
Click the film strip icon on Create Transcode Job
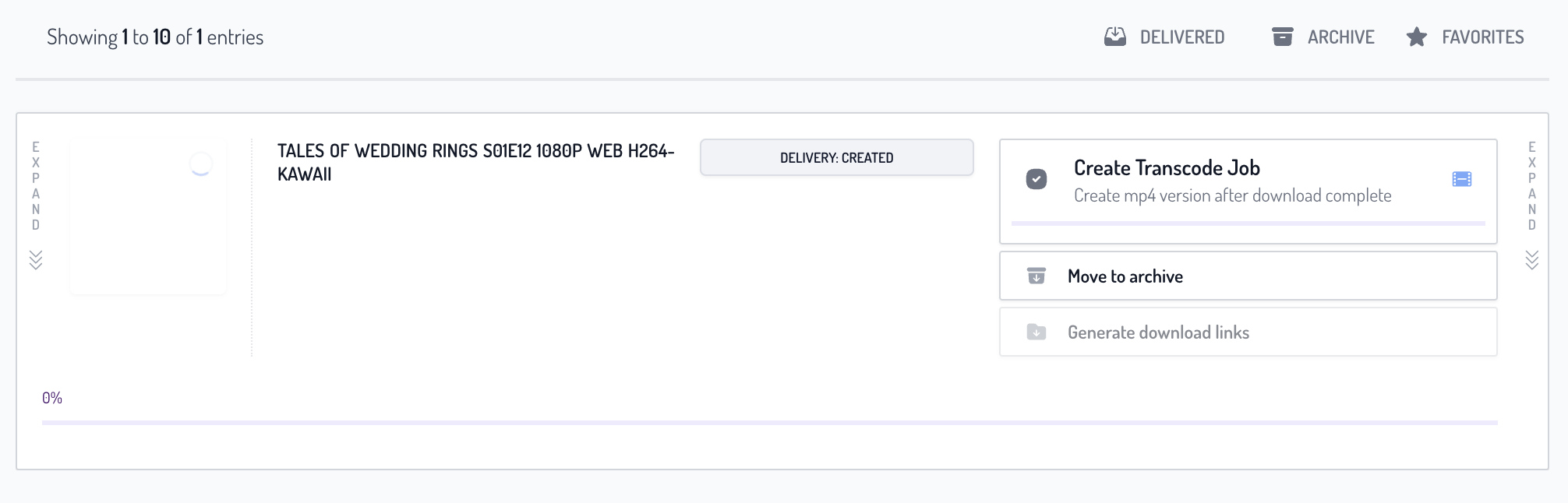tap(1463, 178)
